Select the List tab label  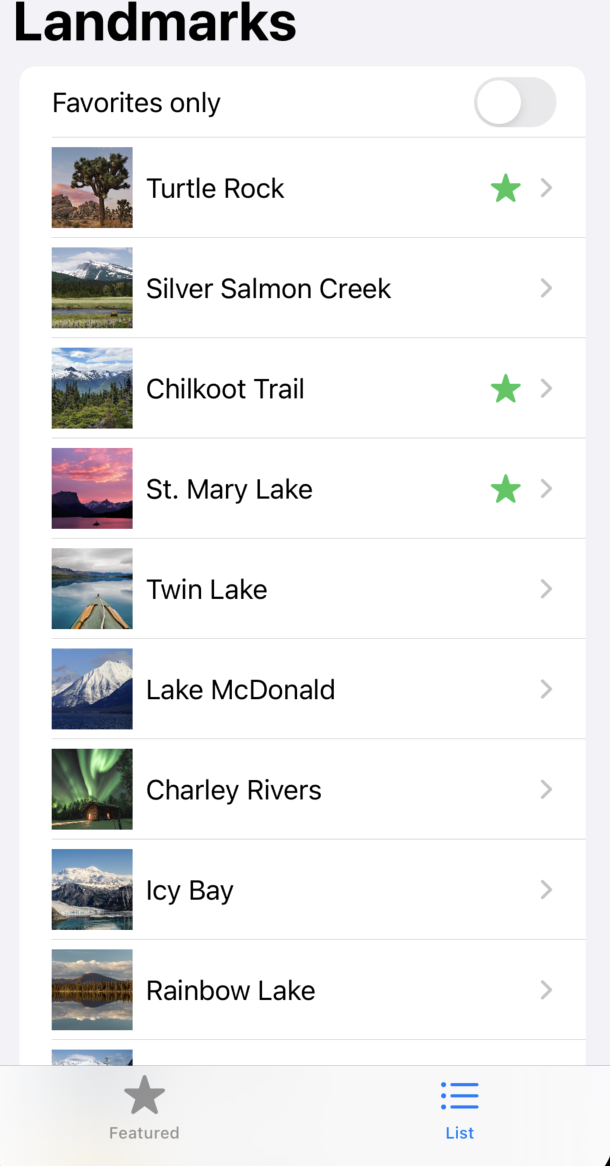pyautogui.click(x=460, y=1133)
